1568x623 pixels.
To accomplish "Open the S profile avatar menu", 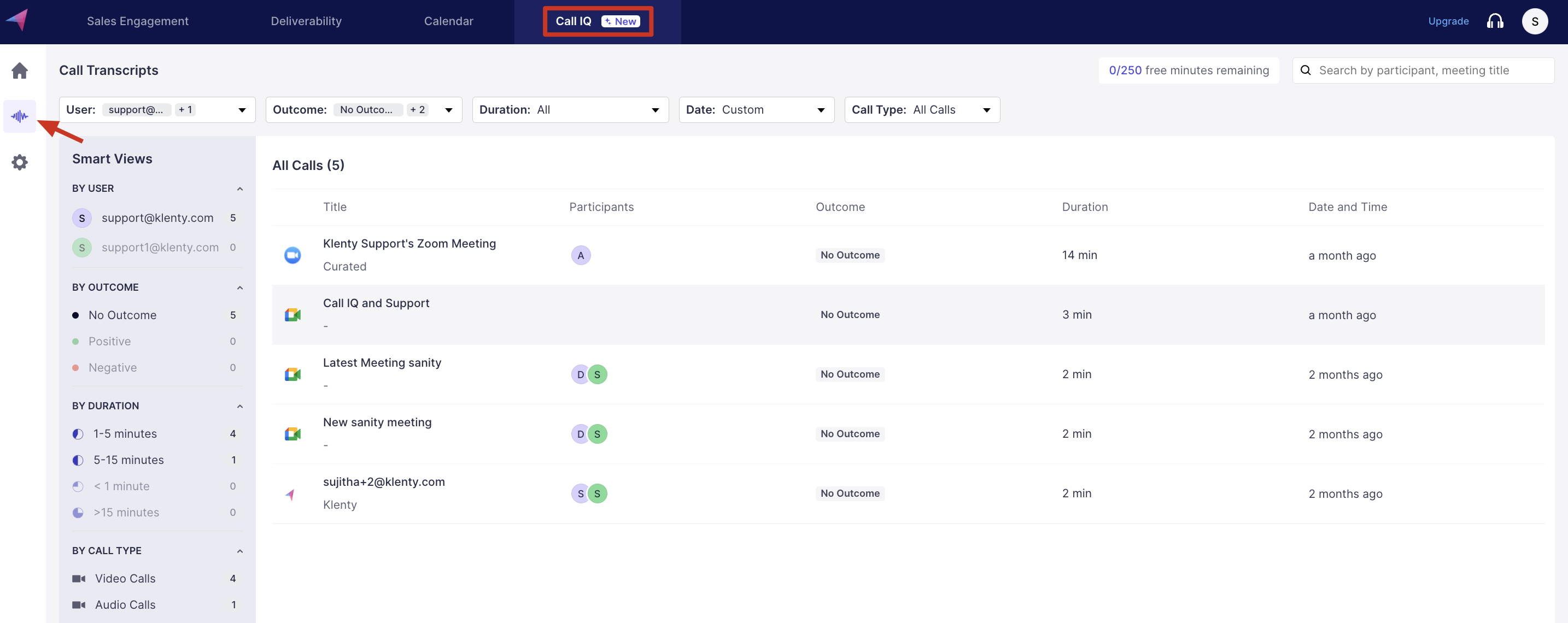I will tap(1534, 21).
